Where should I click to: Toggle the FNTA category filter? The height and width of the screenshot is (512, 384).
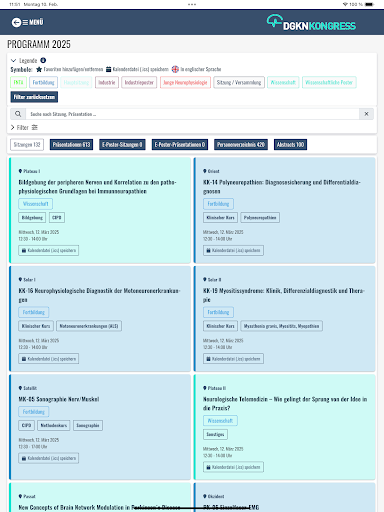pyautogui.click(x=18, y=82)
